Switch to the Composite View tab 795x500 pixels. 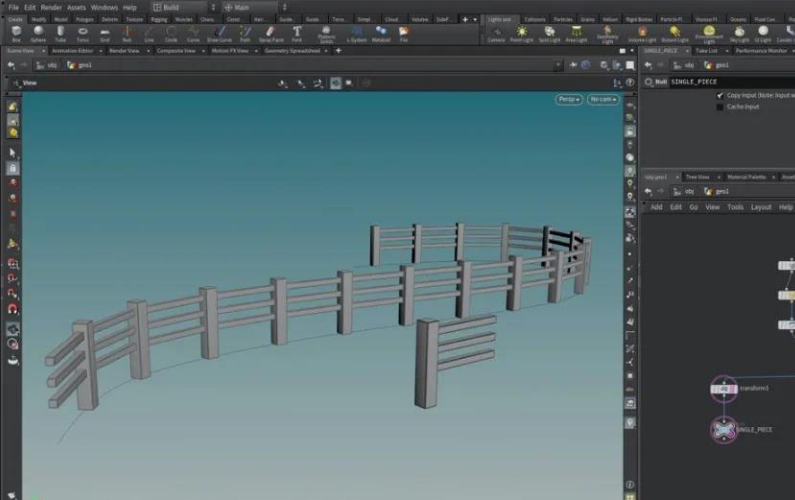(x=176, y=51)
